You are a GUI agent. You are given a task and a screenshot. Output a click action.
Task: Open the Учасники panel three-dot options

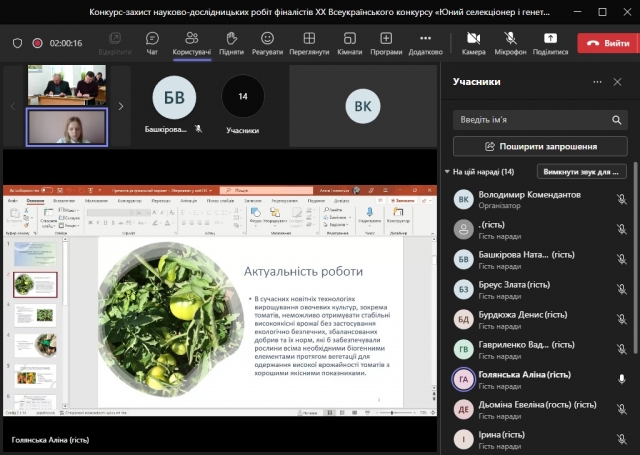pos(597,82)
